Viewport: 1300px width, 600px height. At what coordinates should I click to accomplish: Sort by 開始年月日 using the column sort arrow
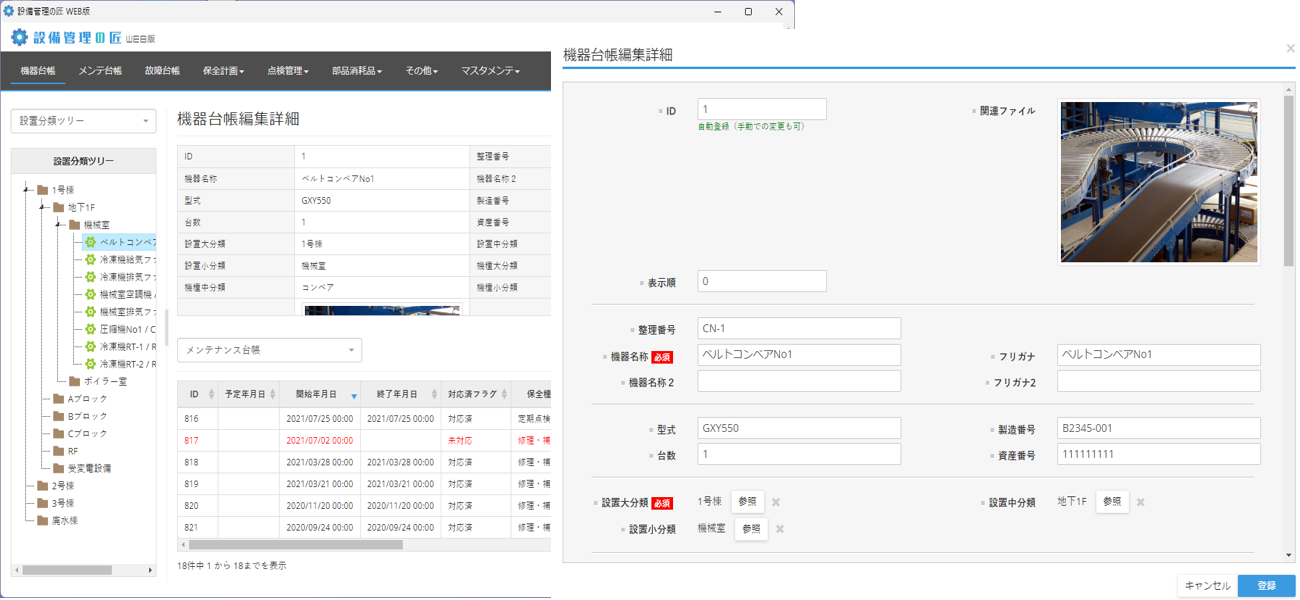(353, 396)
